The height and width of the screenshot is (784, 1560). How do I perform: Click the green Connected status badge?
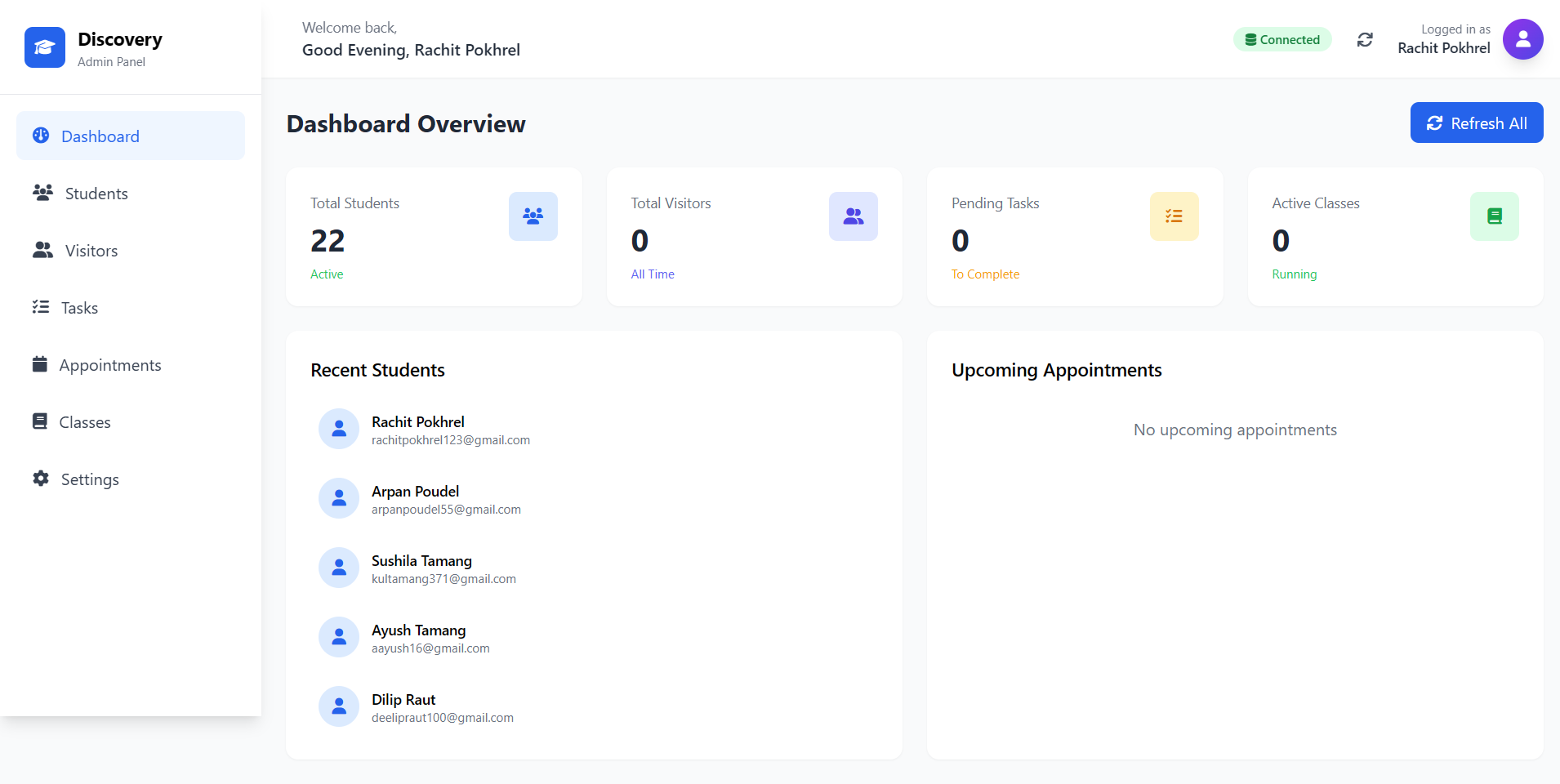(x=1281, y=40)
